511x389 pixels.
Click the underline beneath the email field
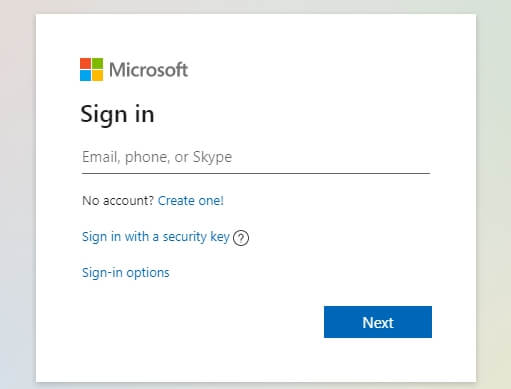(x=256, y=173)
